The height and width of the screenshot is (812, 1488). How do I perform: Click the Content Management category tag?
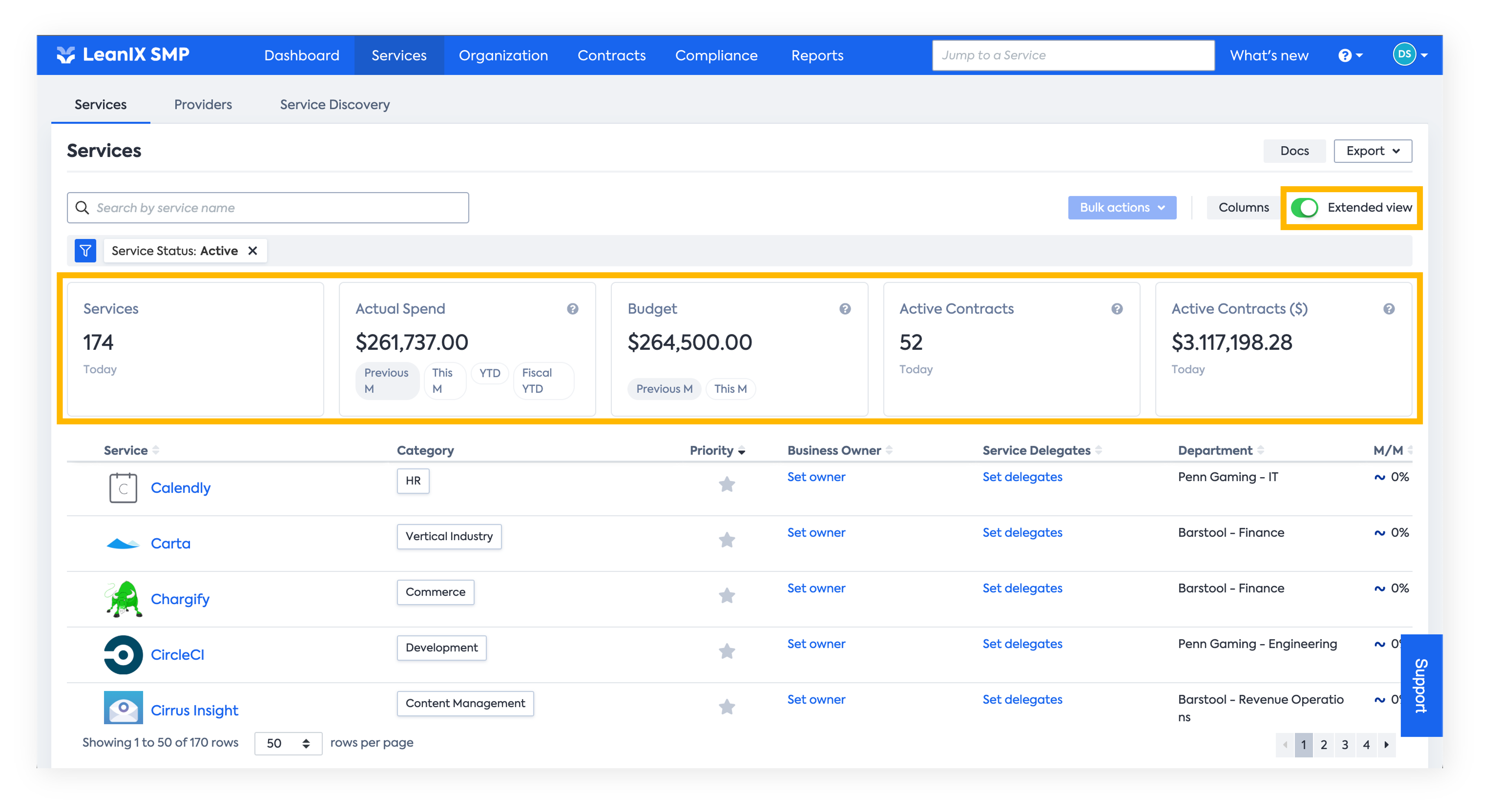tap(465, 703)
